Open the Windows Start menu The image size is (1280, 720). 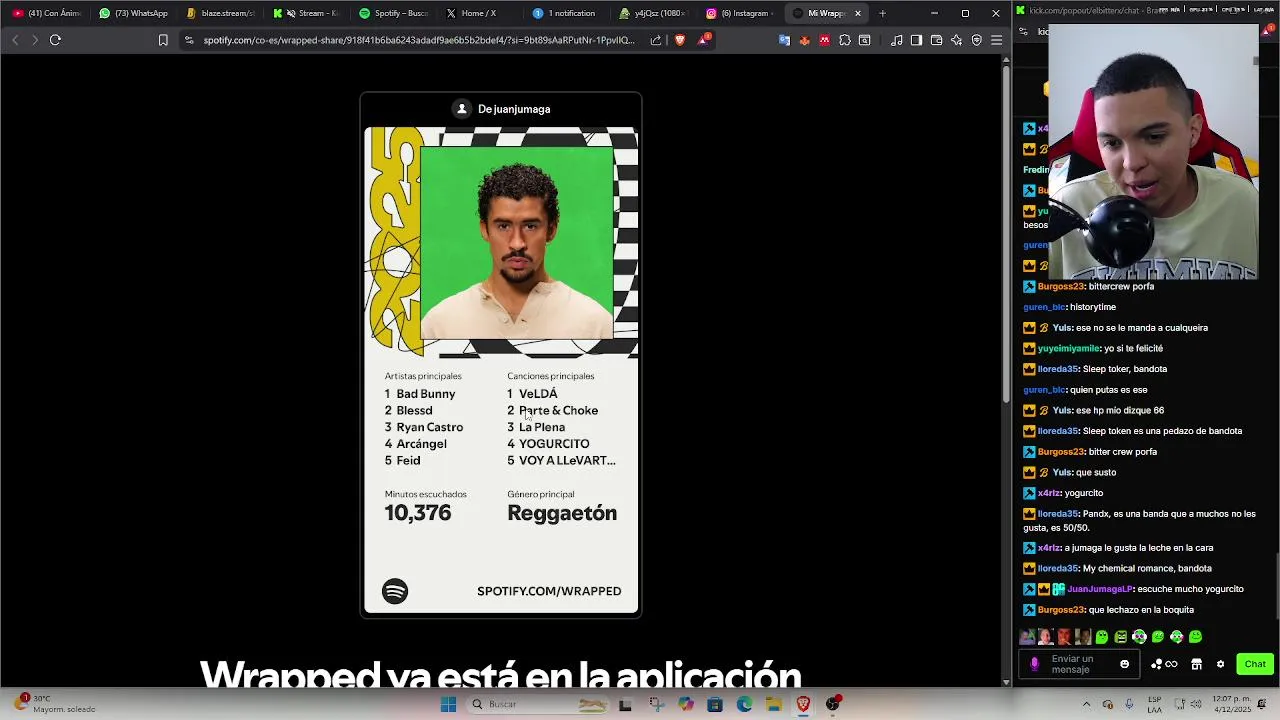(449, 704)
